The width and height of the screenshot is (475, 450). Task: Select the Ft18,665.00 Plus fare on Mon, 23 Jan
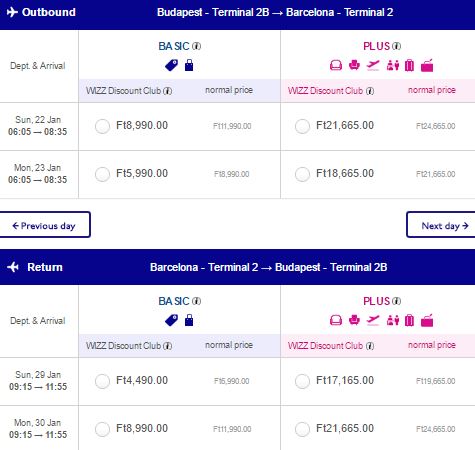tap(302, 174)
